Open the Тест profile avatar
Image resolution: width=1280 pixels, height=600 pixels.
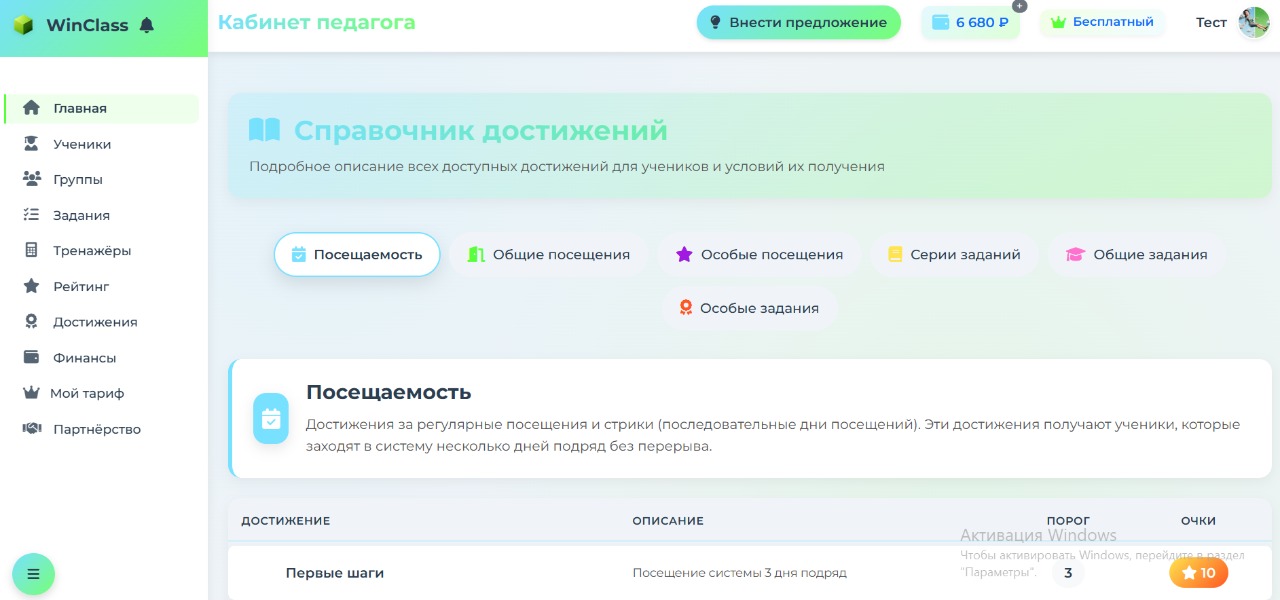click(x=1253, y=21)
